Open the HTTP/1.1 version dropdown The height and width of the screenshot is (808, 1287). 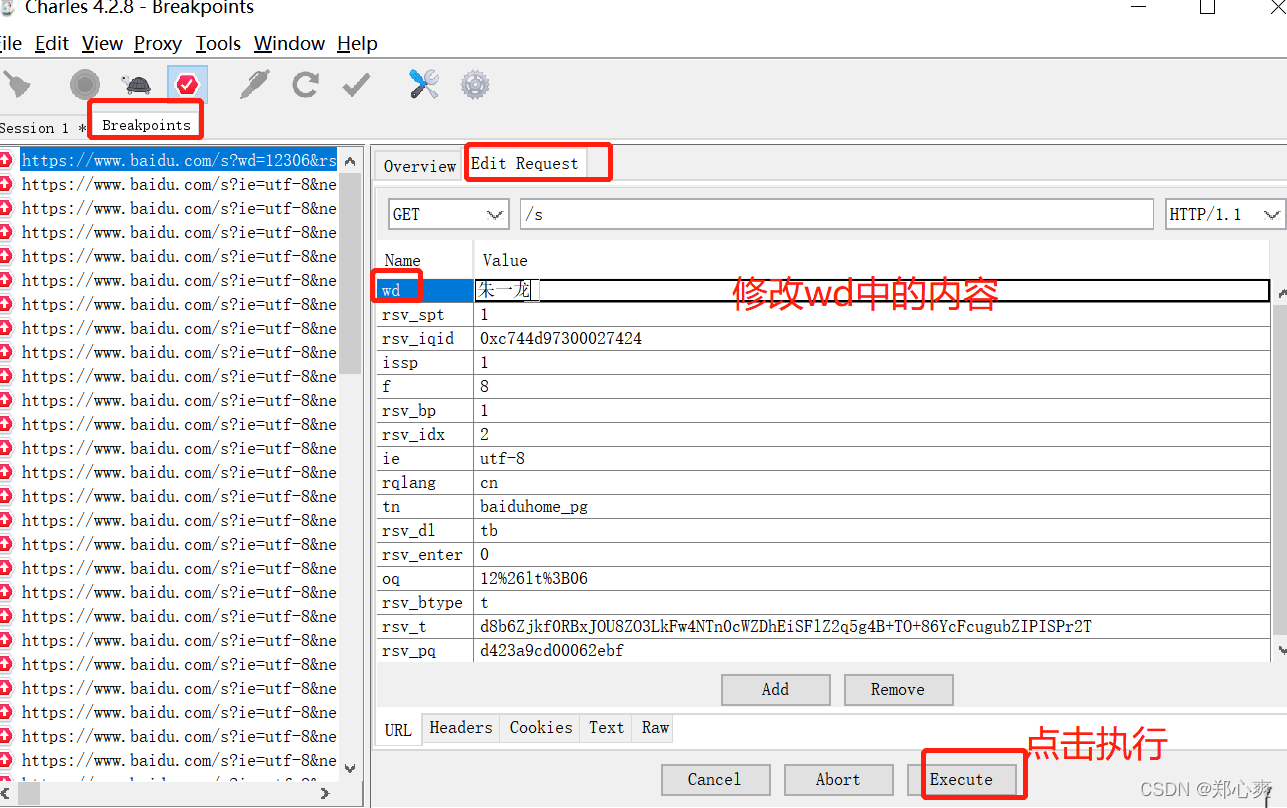(1225, 214)
